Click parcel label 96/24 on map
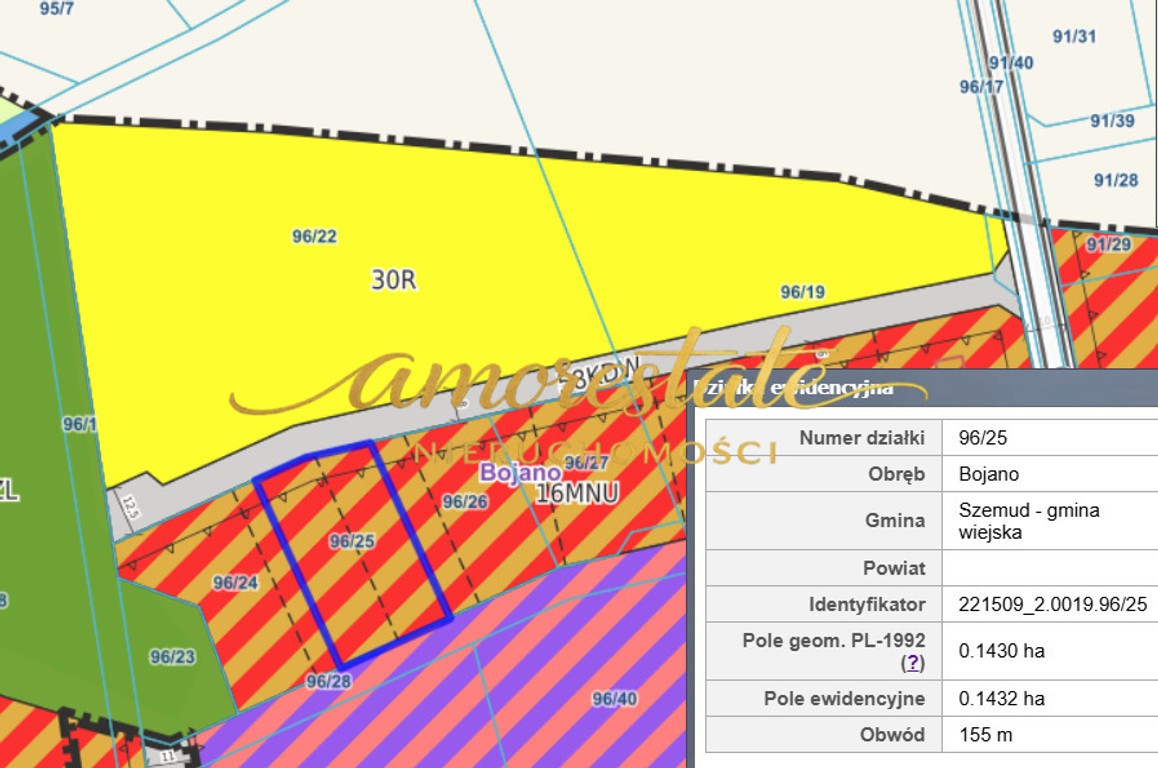Viewport: 1158px width, 768px height. (236, 583)
